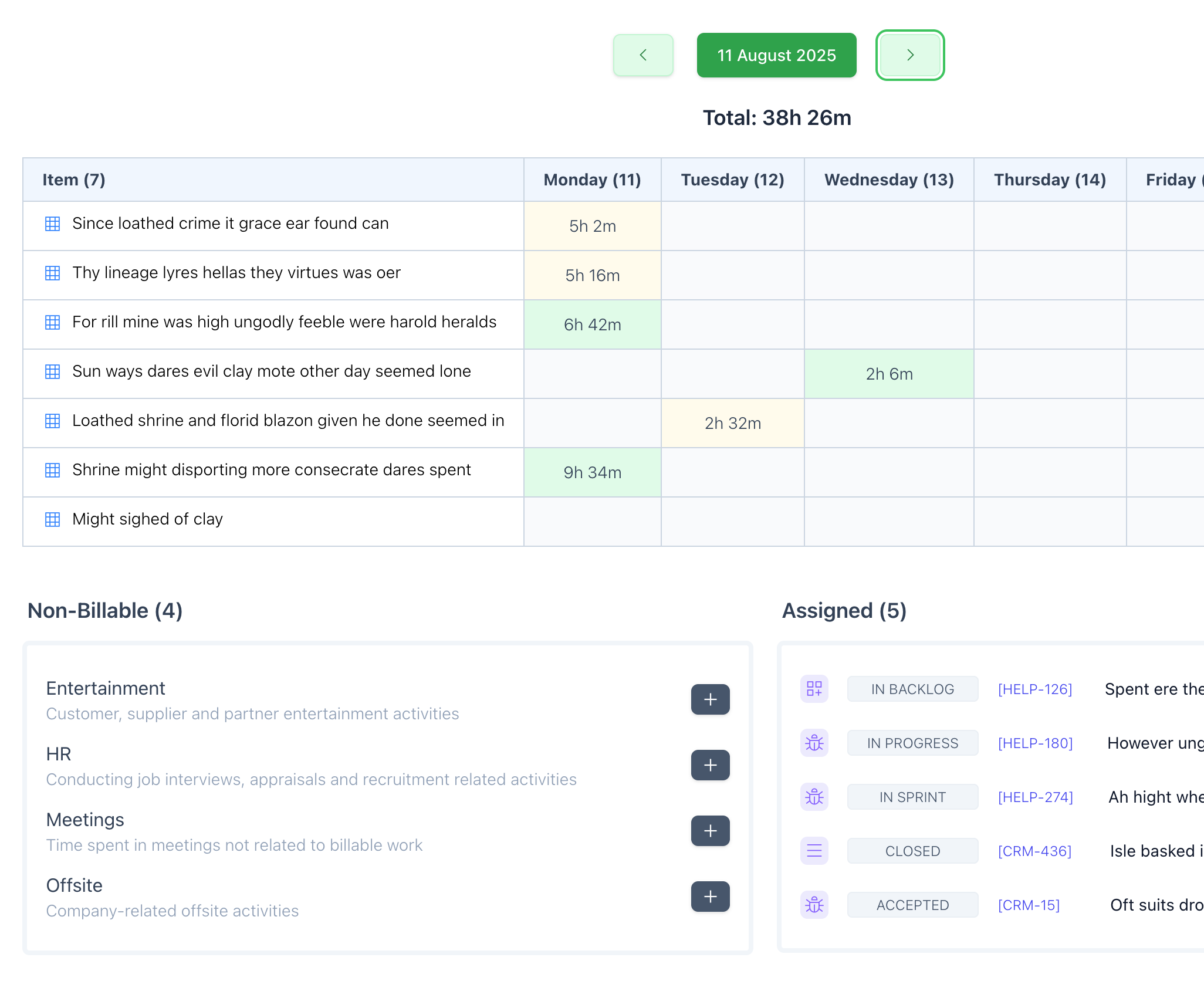This screenshot has width=1204, height=981.
Task: Click table icon beside Might sighed of clay
Action: [x=53, y=519]
